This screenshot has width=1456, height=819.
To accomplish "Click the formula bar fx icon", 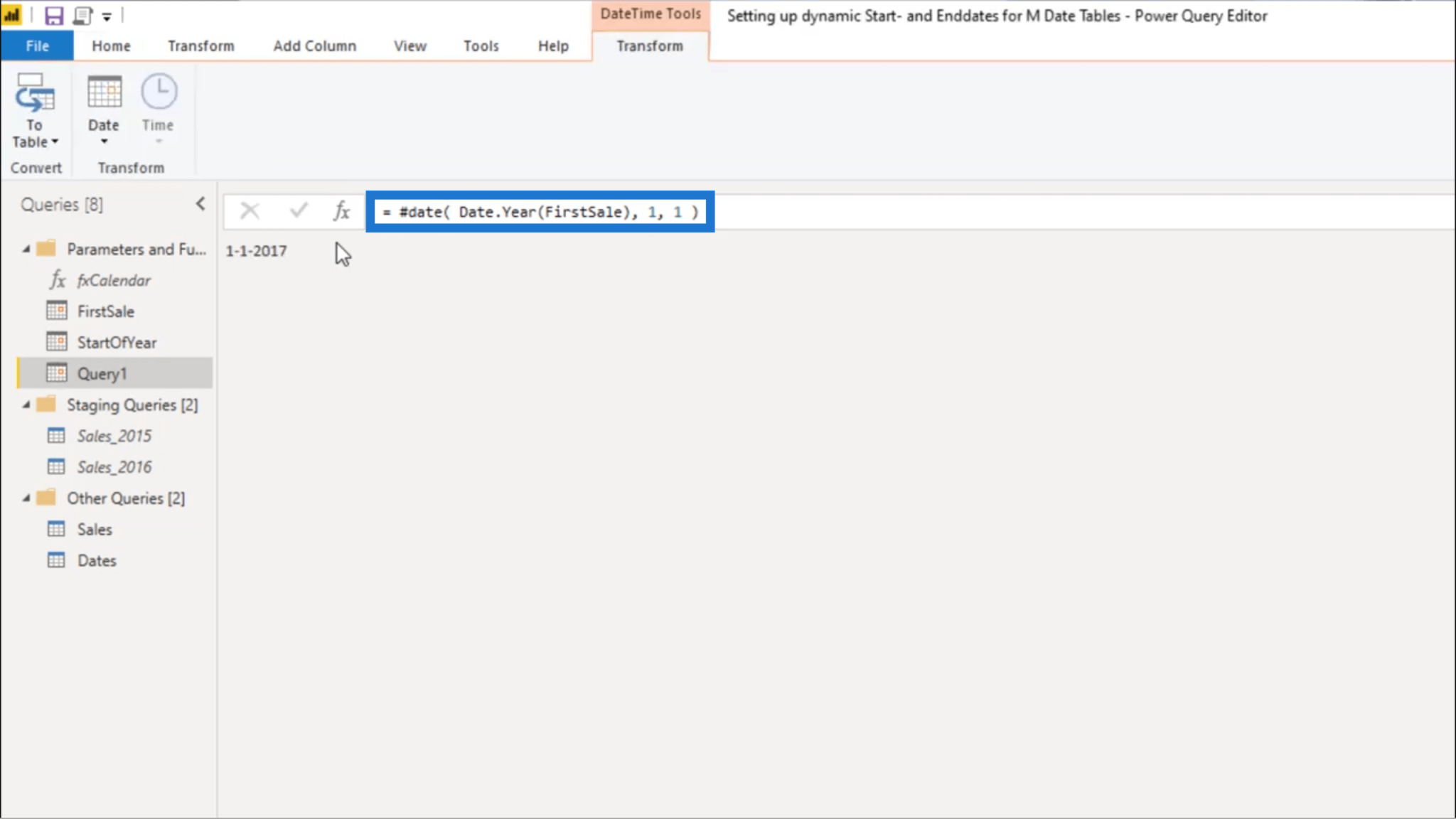I will [x=341, y=210].
